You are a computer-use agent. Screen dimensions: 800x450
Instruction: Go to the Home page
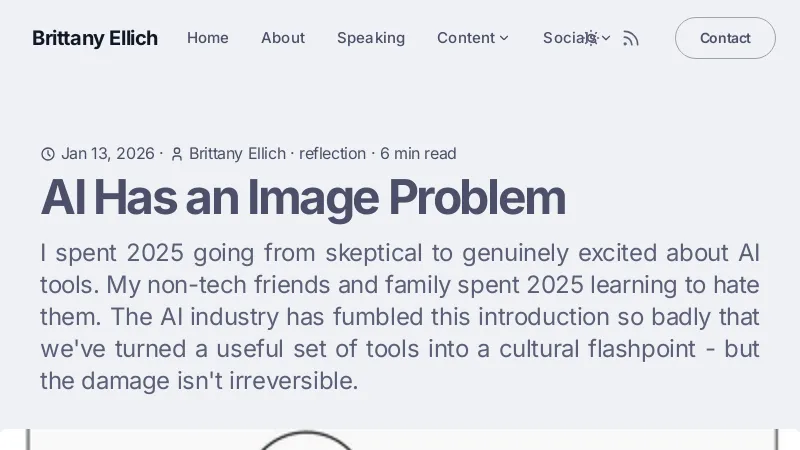pyautogui.click(x=208, y=38)
